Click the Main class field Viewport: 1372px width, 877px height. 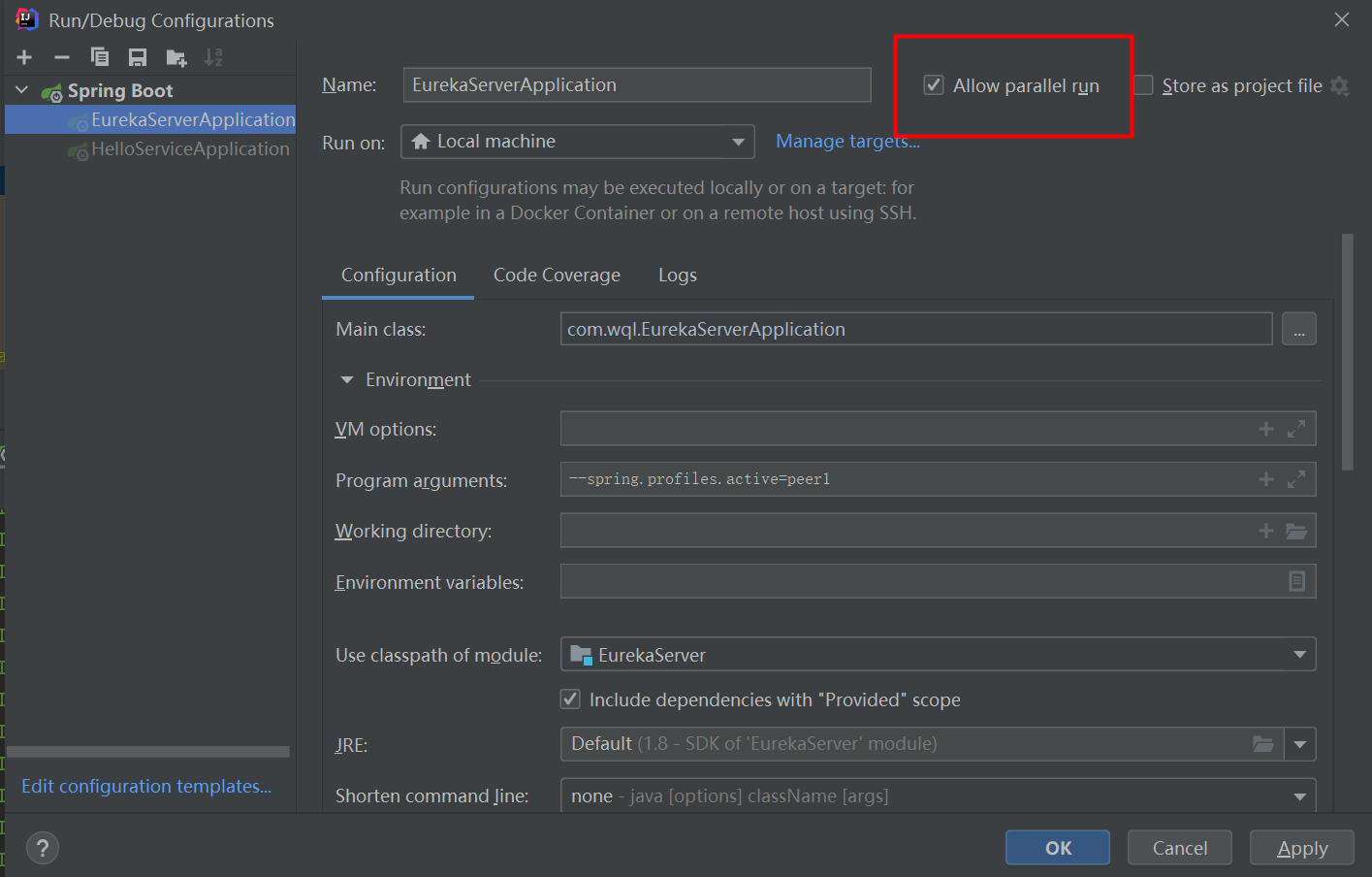[916, 329]
